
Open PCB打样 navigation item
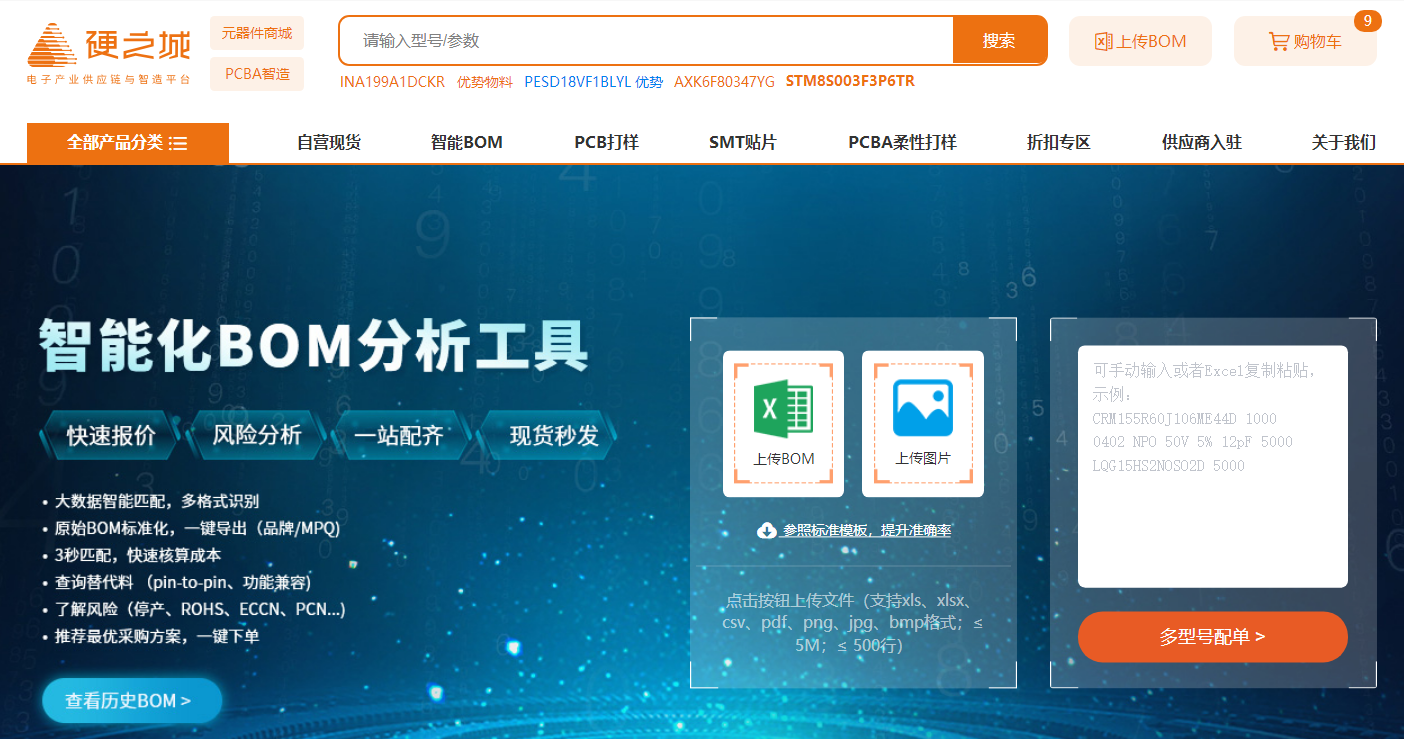point(606,143)
